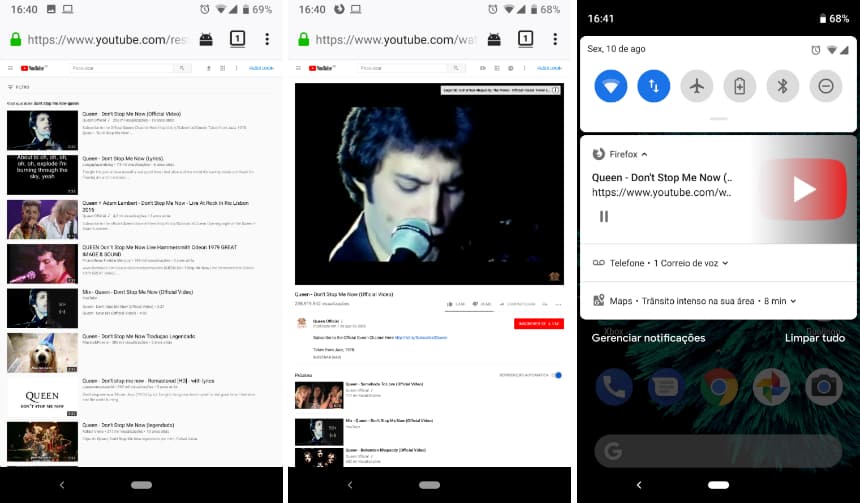The width and height of the screenshot is (860, 503).
Task: Toggle mobile data quick setting
Action: [x=654, y=86]
